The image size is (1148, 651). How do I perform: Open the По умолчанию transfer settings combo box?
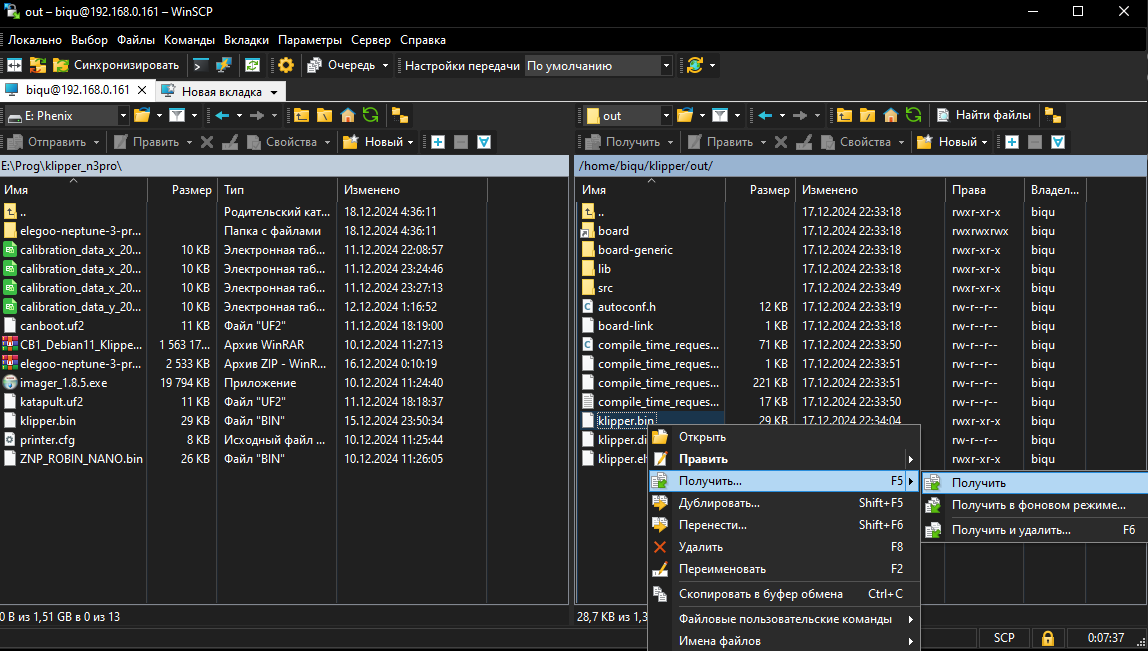(x=598, y=66)
